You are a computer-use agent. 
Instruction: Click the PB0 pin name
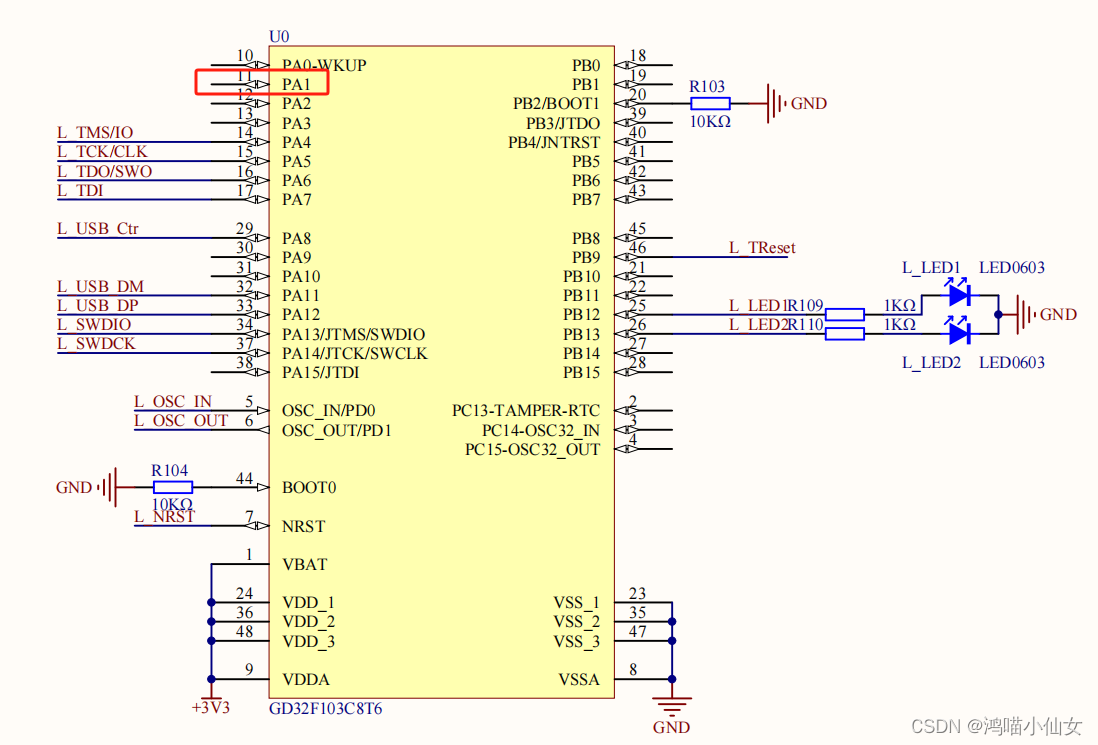586,66
